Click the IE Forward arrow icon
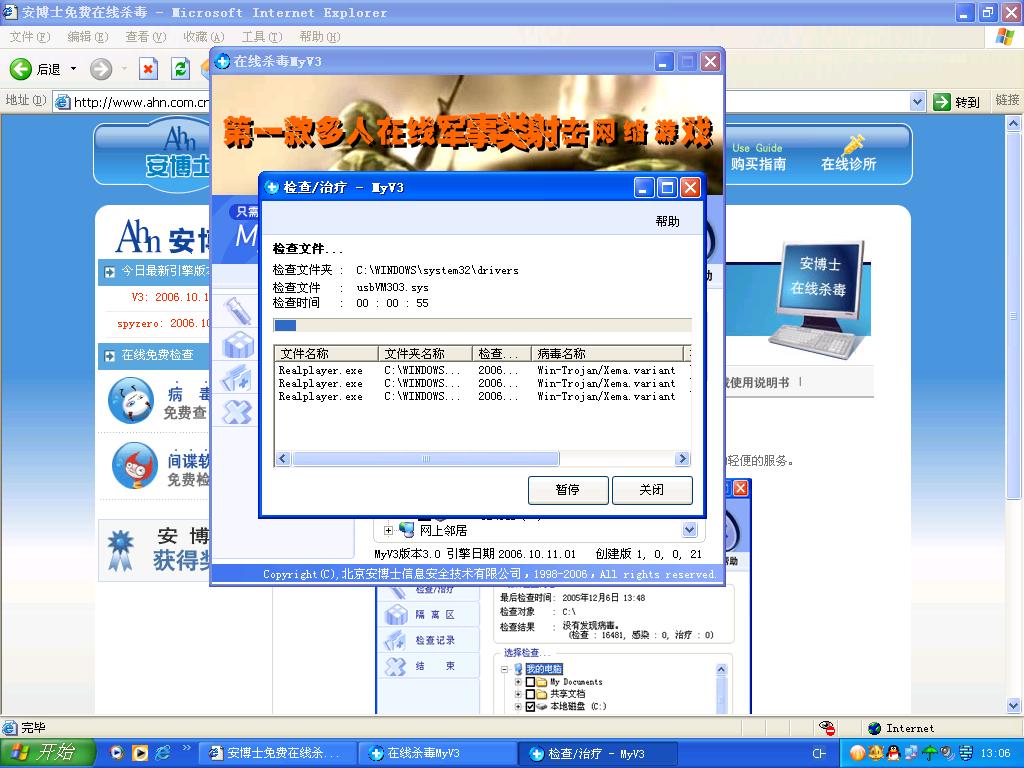Viewport: 1024px width, 768px height. coord(101,69)
